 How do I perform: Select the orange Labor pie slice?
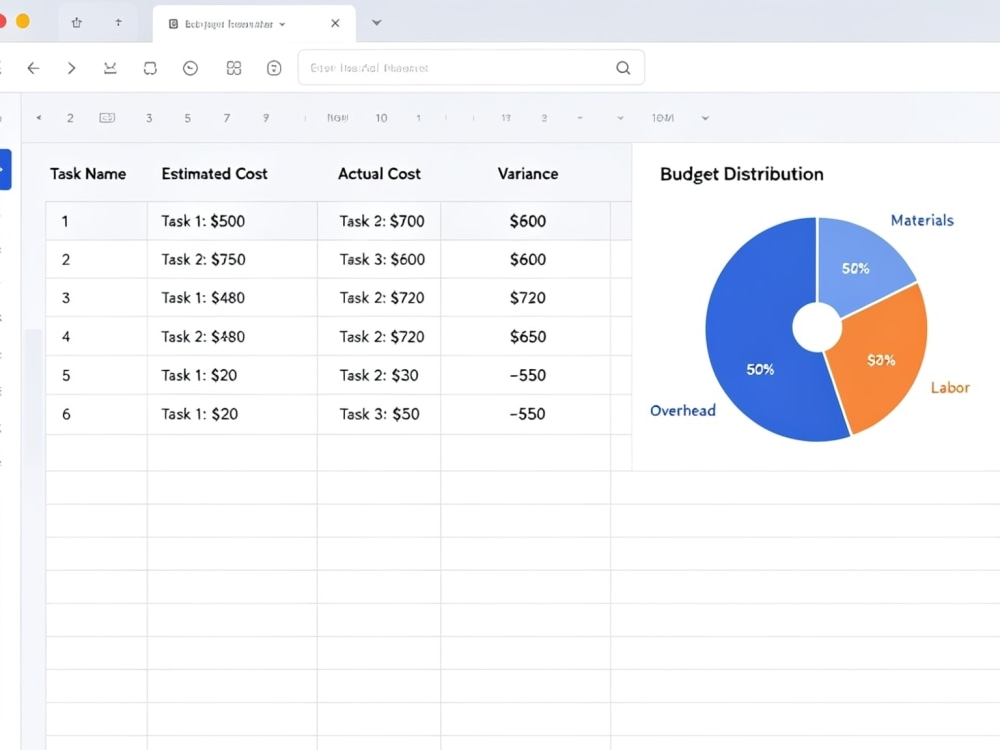tap(883, 360)
